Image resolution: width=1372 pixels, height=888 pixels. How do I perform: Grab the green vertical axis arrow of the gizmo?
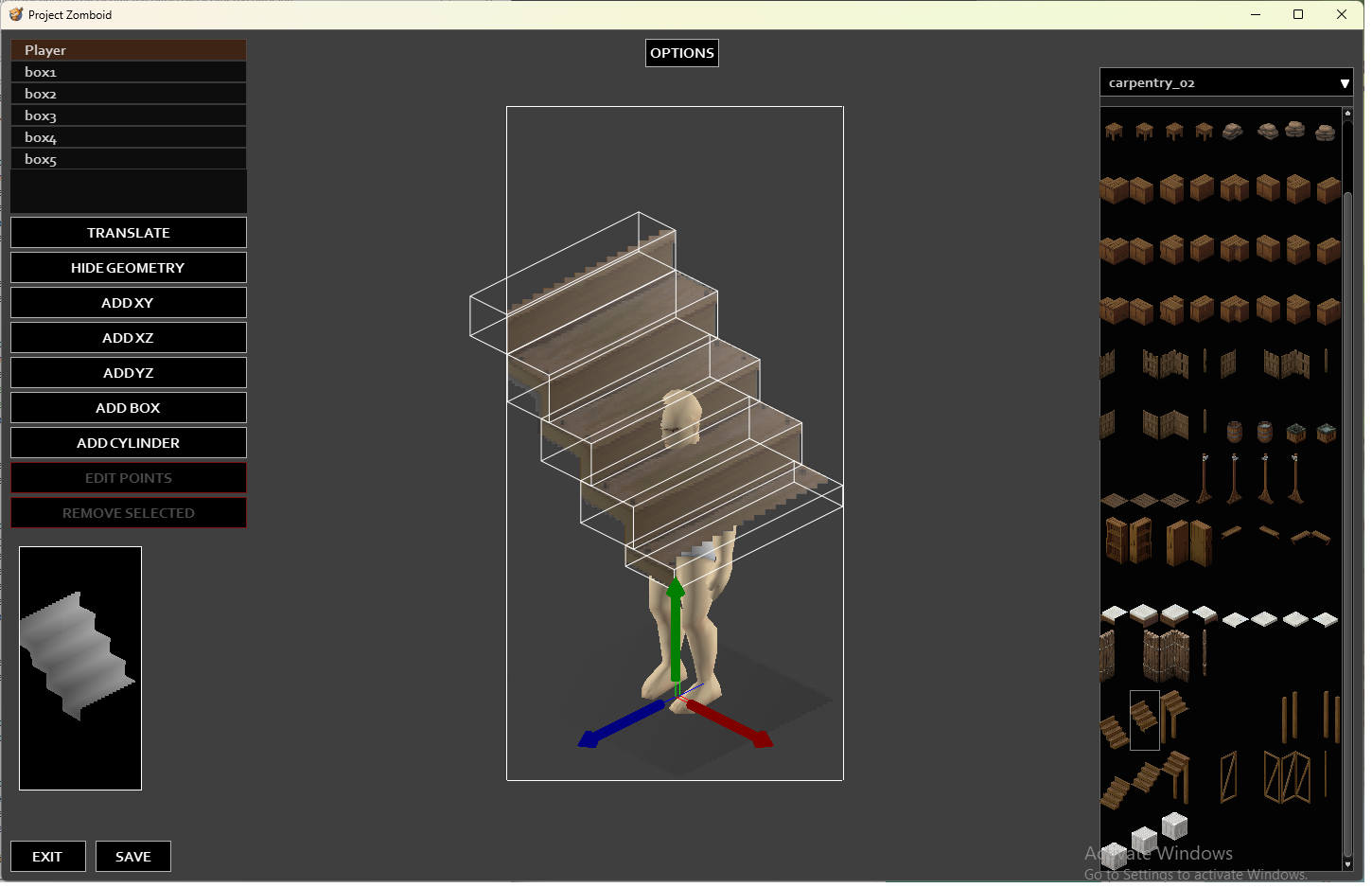click(675, 630)
